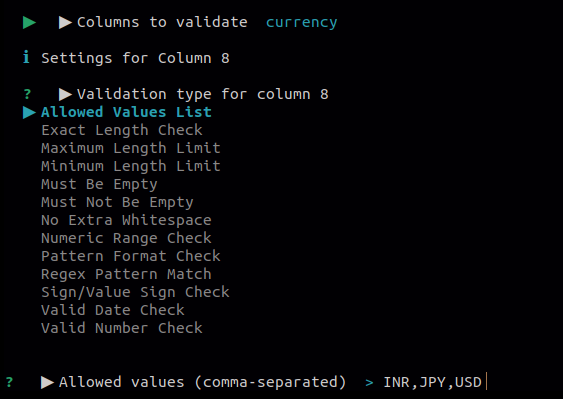Choose No Extra Whitespace validation

click(x=126, y=220)
